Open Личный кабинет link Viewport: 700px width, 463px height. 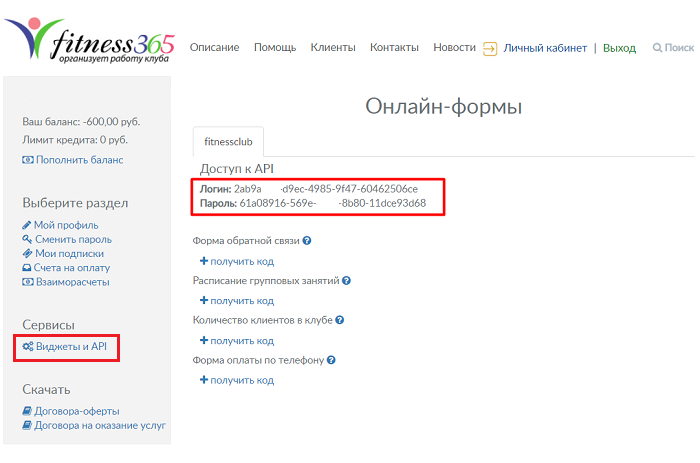tap(545, 48)
